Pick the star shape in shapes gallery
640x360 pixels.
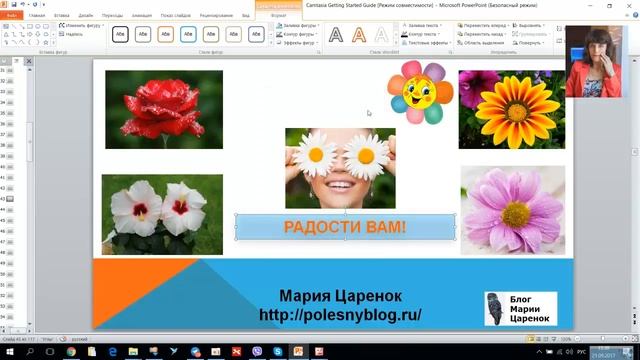click(x=45, y=42)
